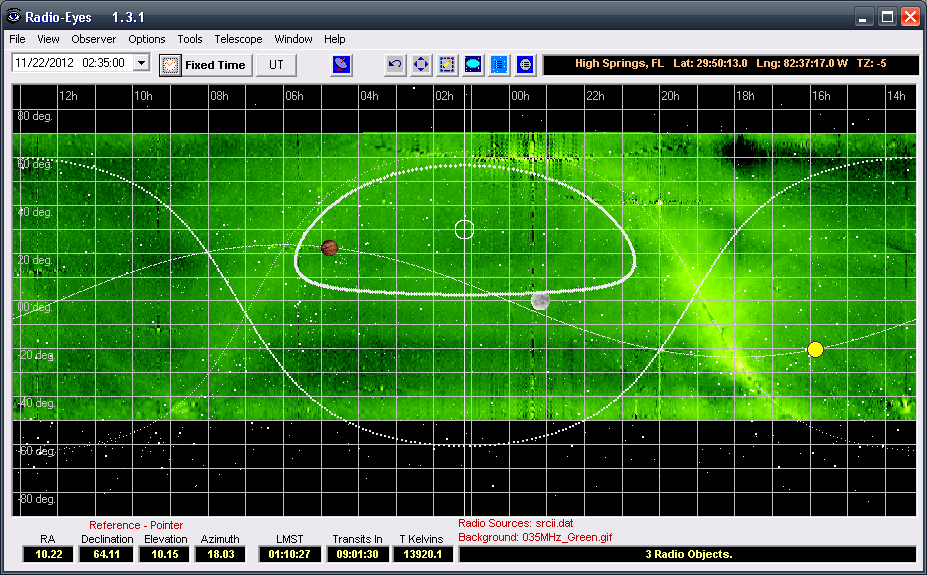Click the cyan ellipse sky view icon
Viewport: 927px width, 575px height.
pyautogui.click(x=474, y=65)
